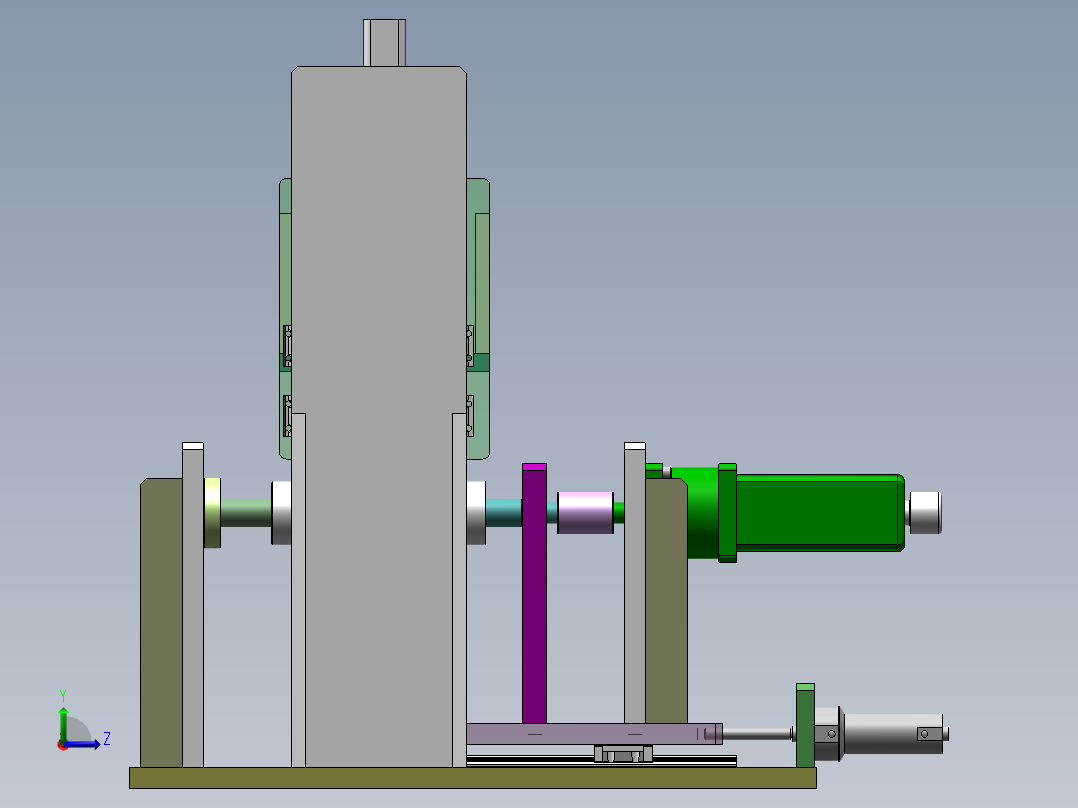Pick the left olive support block
Screen dimensions: 1078x808
tap(161, 622)
